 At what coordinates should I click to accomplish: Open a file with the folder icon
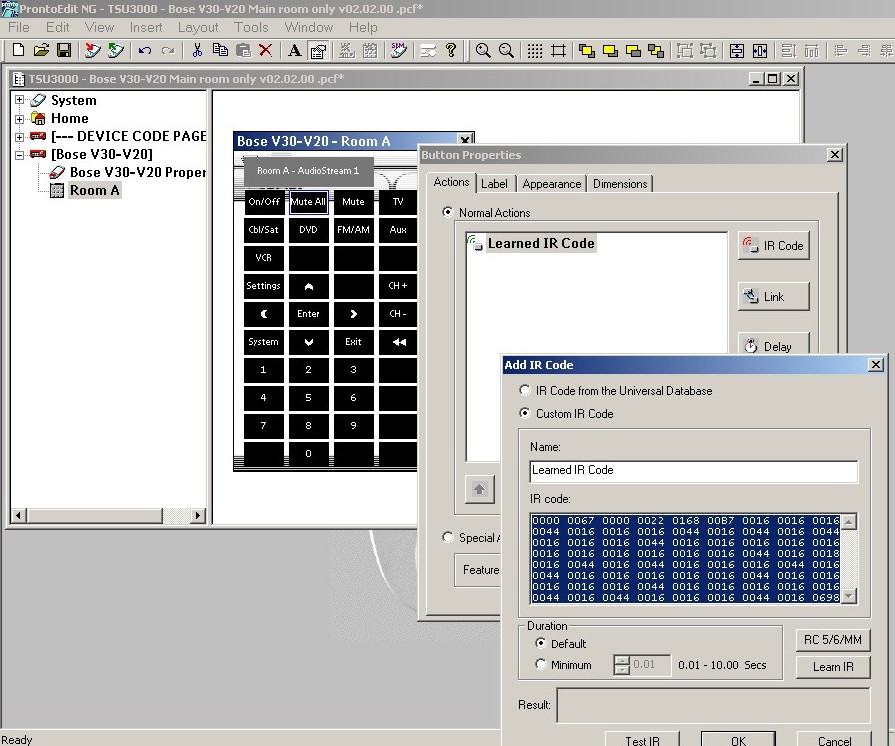click(x=41, y=50)
